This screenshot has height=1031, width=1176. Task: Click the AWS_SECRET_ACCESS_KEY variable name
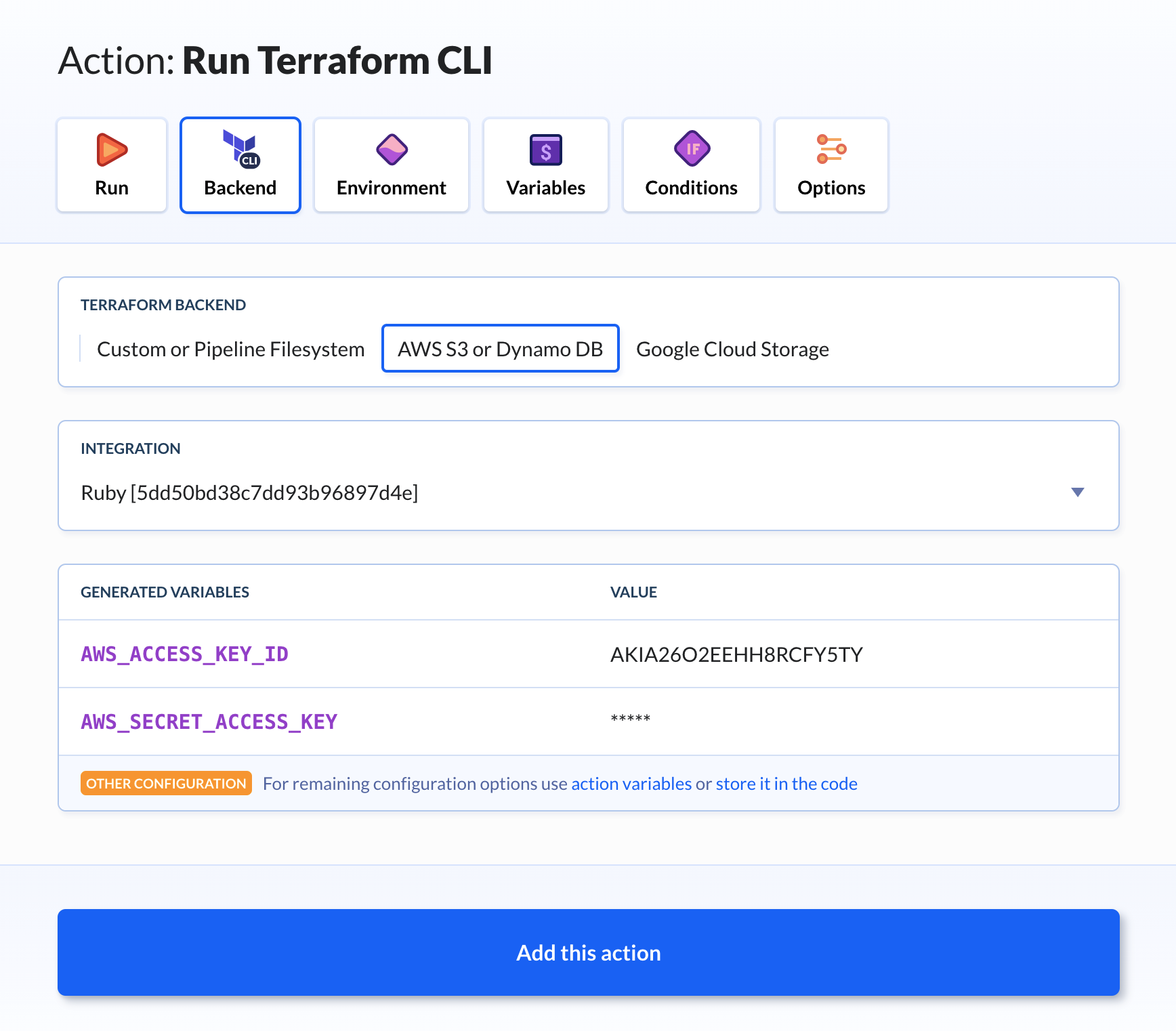(x=209, y=721)
